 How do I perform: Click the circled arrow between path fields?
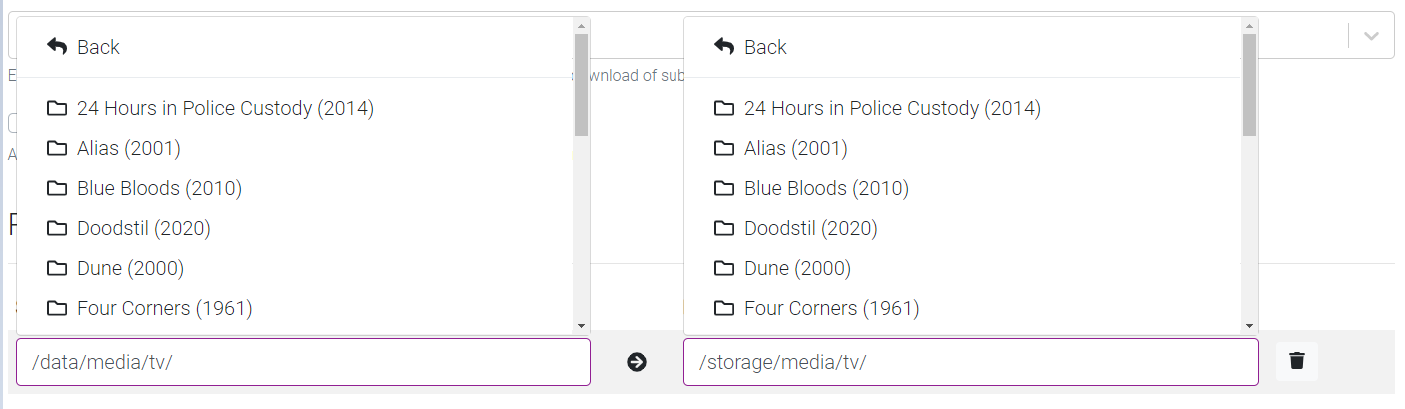point(637,362)
